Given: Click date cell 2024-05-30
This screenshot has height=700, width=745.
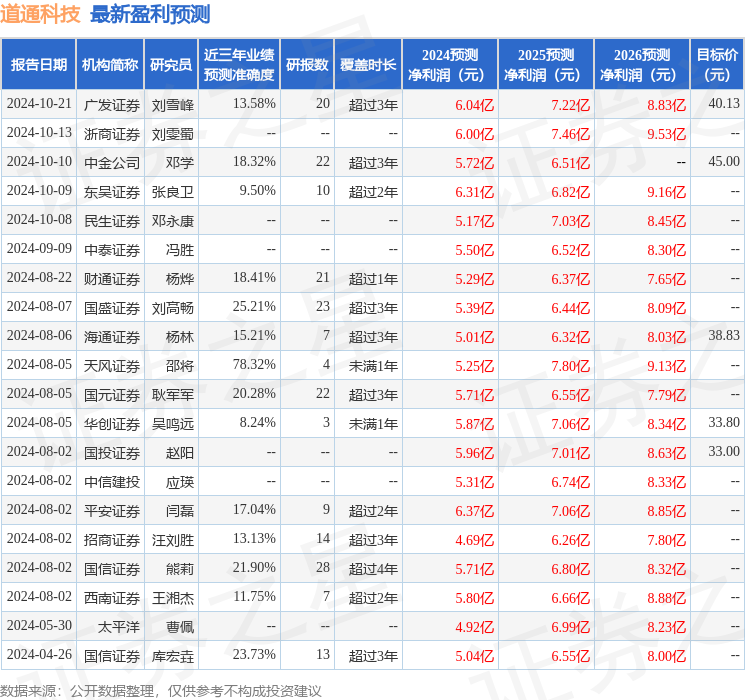Looking at the screenshot, I should click(x=39, y=626).
